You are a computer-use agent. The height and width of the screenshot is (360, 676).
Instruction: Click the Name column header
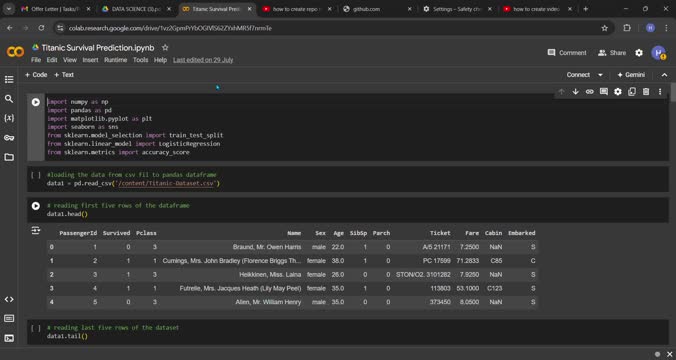(294, 233)
